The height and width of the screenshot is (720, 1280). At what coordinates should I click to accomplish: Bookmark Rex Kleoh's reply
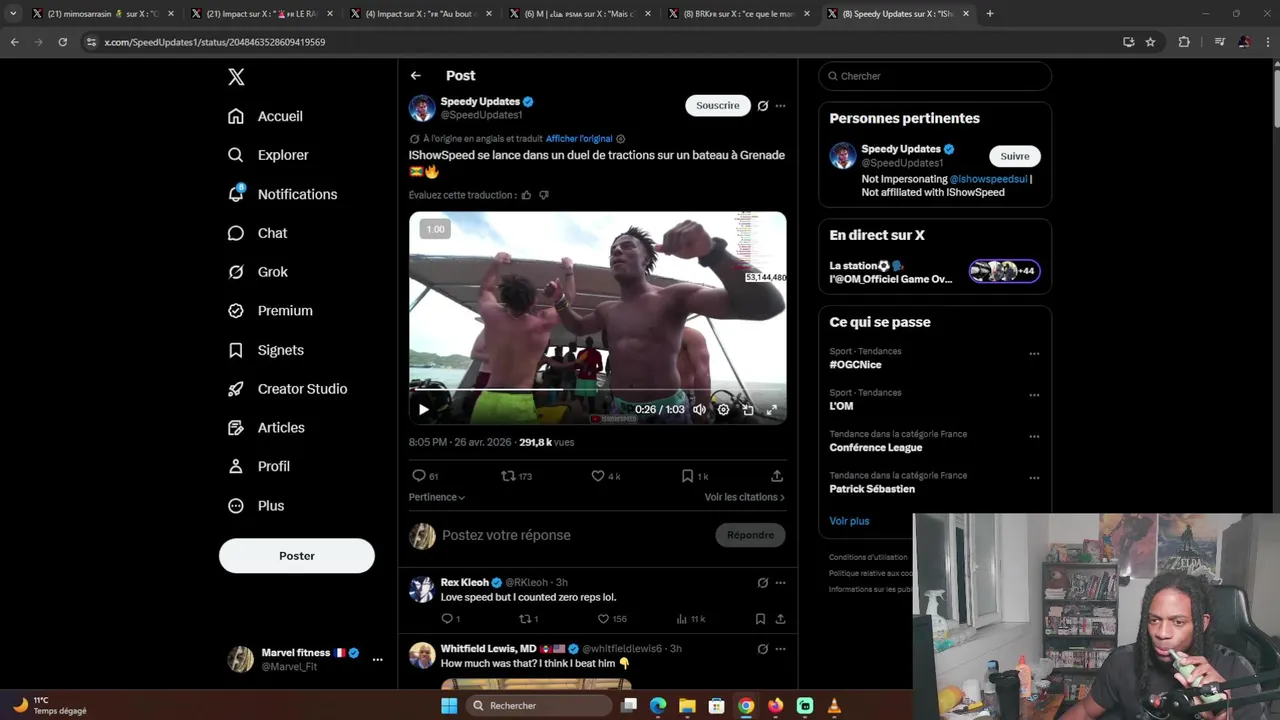[x=761, y=619]
